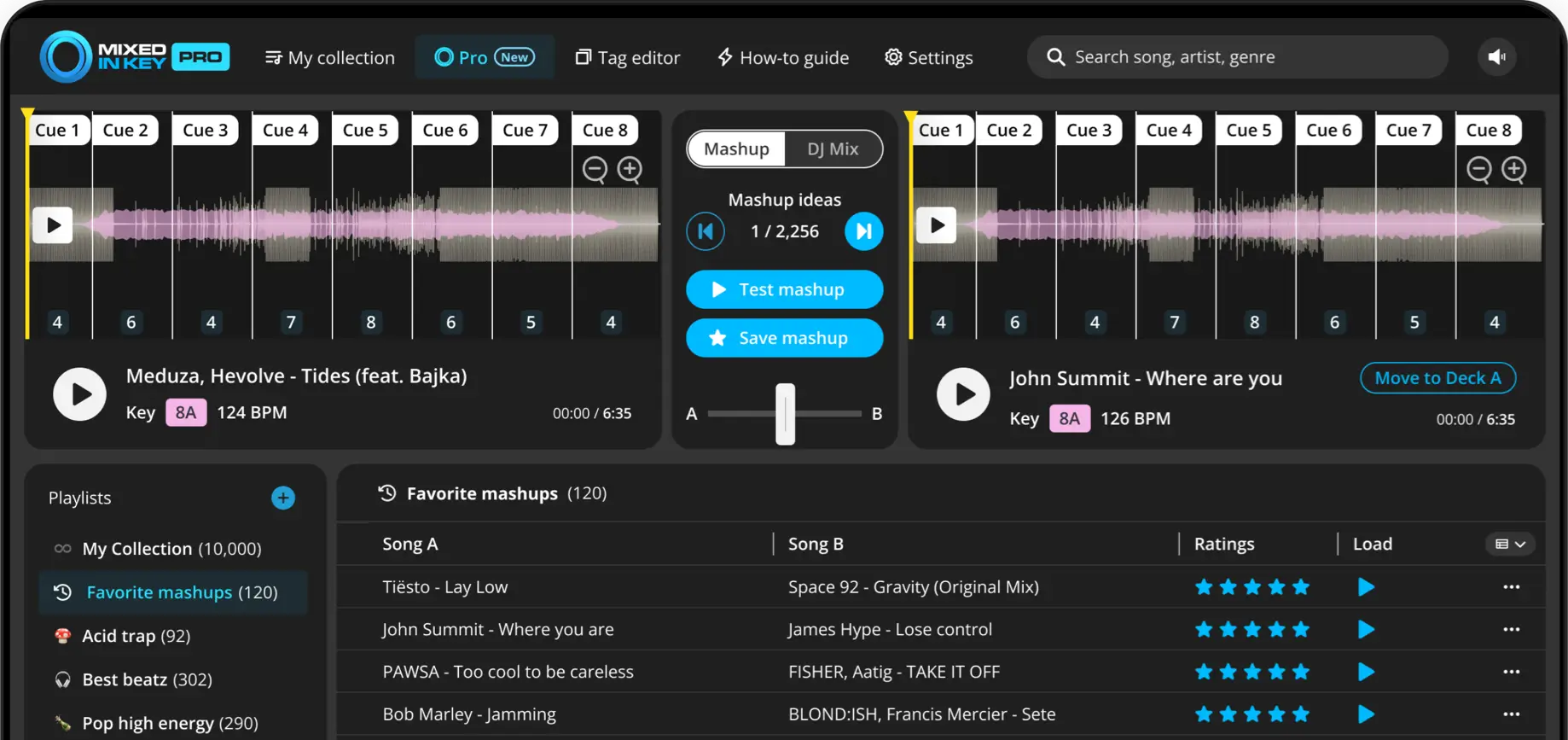Play John Summit track on Deck B
The height and width of the screenshot is (740, 1568).
click(x=963, y=394)
